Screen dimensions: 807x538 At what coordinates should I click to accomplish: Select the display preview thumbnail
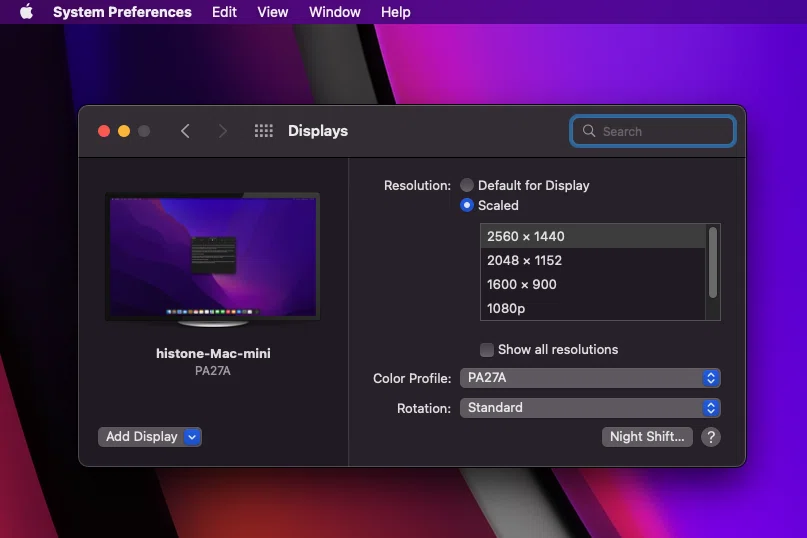click(x=213, y=259)
